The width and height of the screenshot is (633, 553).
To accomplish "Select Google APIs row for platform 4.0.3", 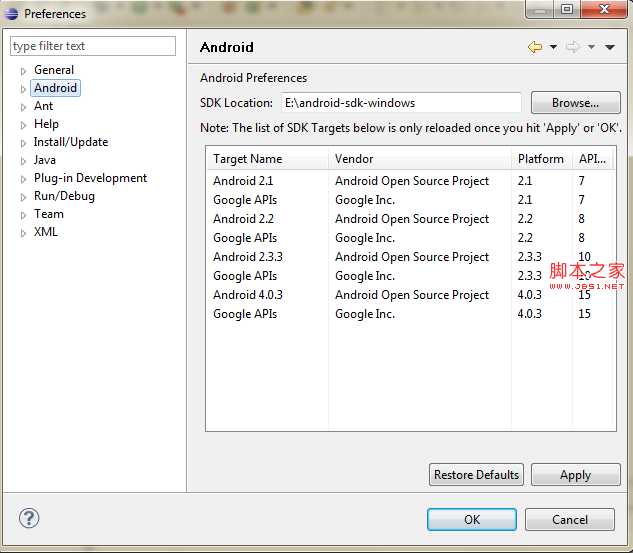I will (411, 314).
